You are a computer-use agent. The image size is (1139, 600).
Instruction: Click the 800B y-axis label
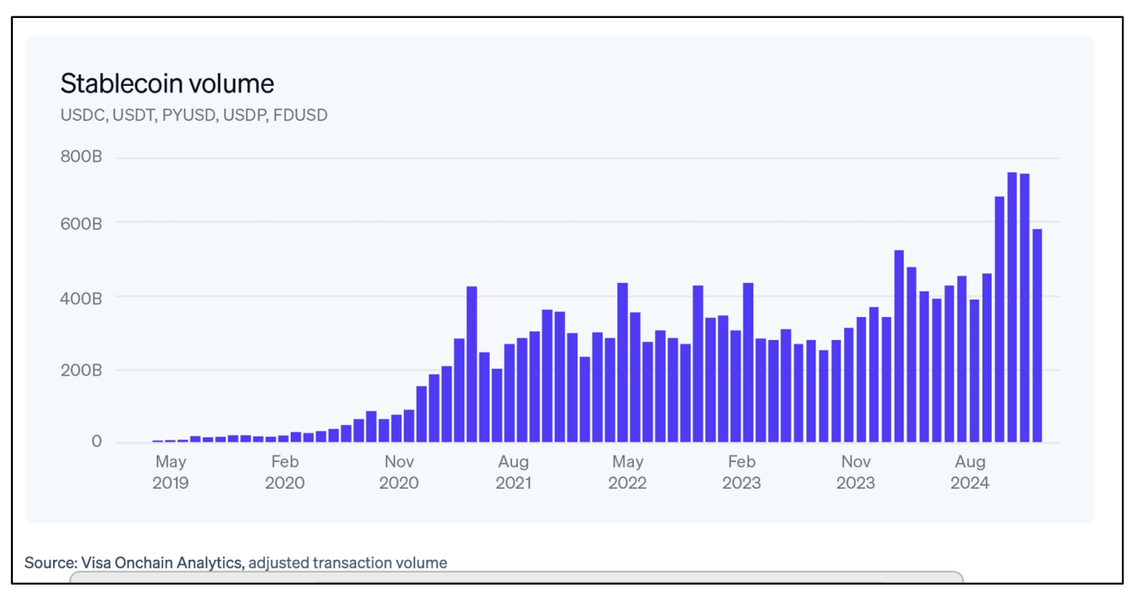[81, 156]
